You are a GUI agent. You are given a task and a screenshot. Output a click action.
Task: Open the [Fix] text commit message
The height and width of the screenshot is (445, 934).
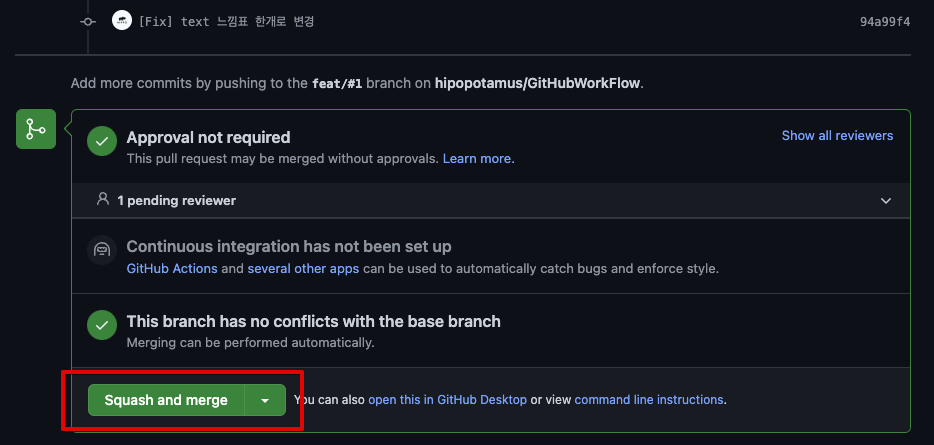[x=226, y=22]
